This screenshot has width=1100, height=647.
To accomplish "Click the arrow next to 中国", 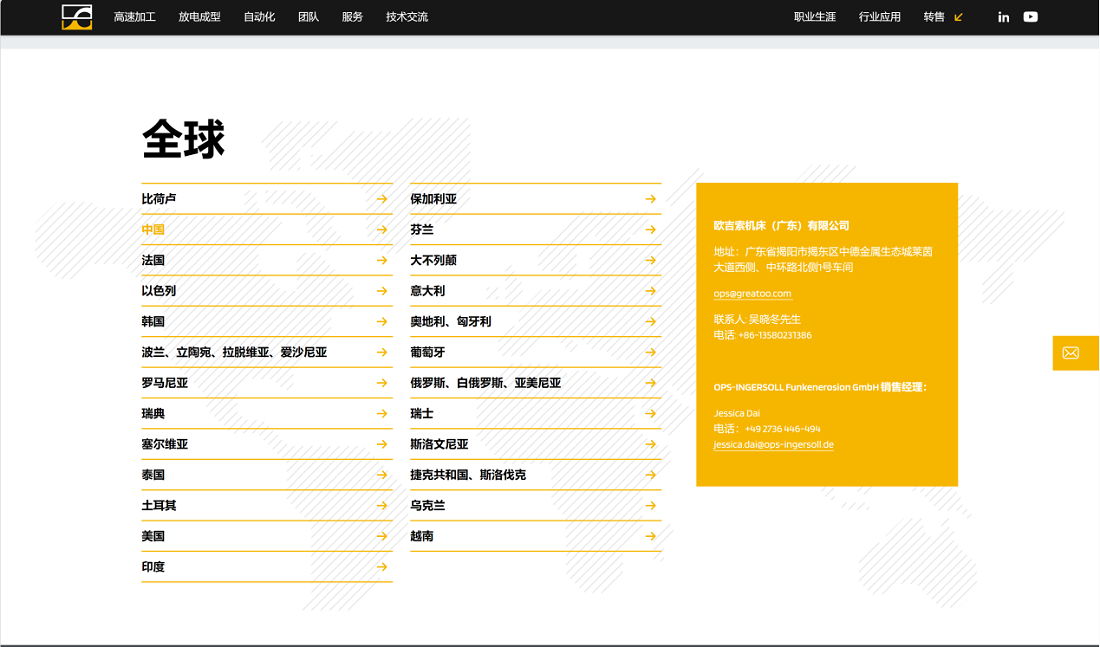I will point(383,229).
